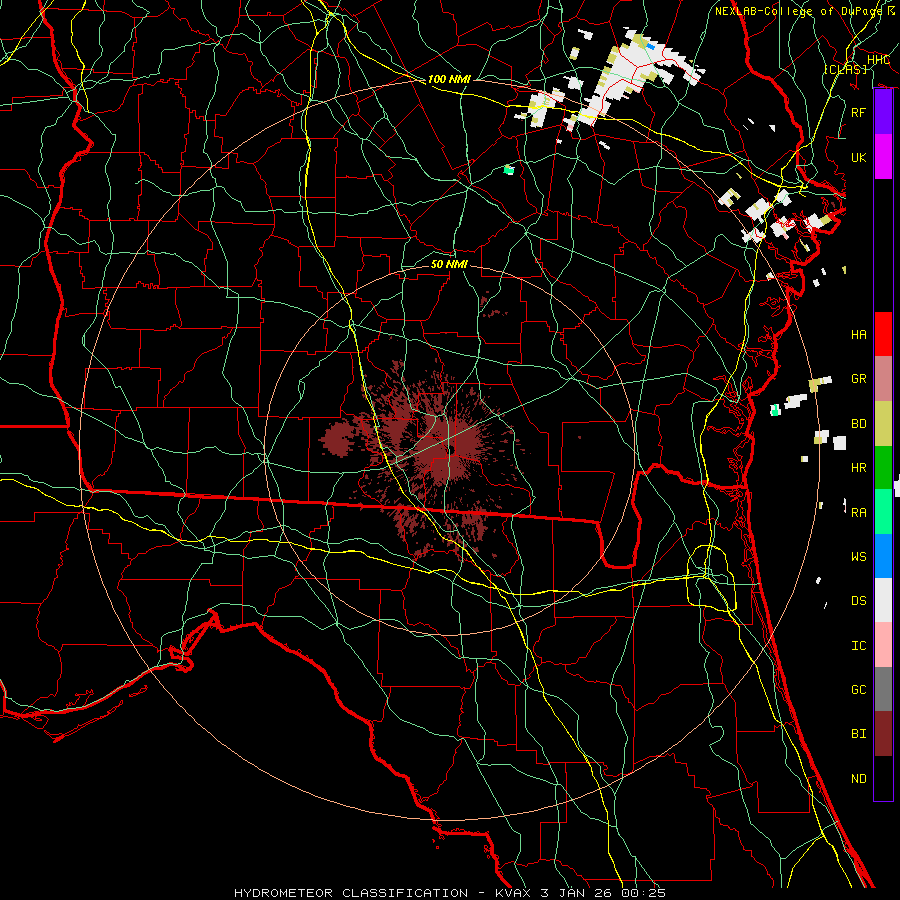Pick the dark green HR legend swatch
Viewport: 900px width, 900px height.
click(x=883, y=468)
